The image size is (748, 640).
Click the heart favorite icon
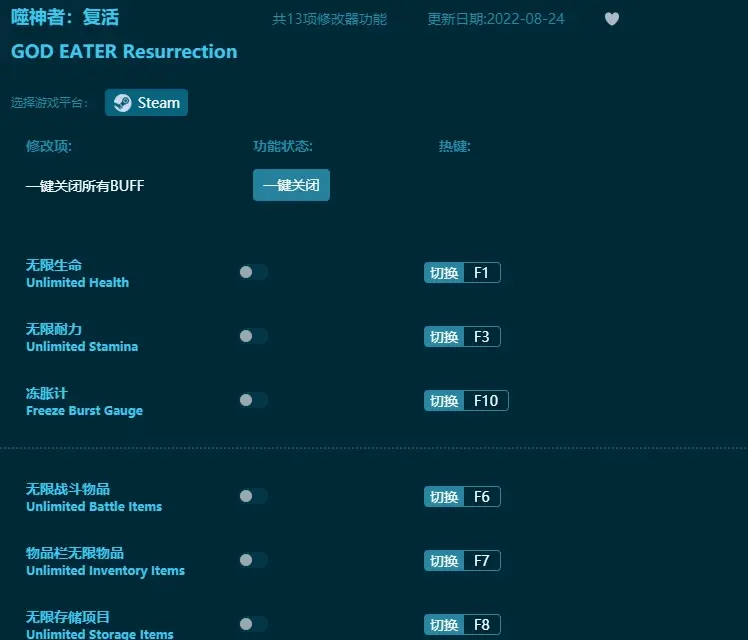(x=612, y=19)
